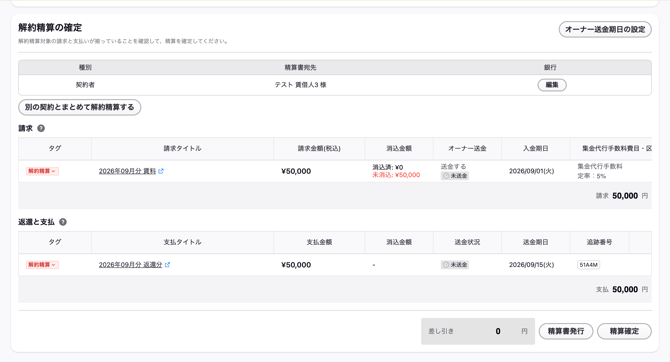
Task: Click 支払金額 column header
Action: point(319,242)
